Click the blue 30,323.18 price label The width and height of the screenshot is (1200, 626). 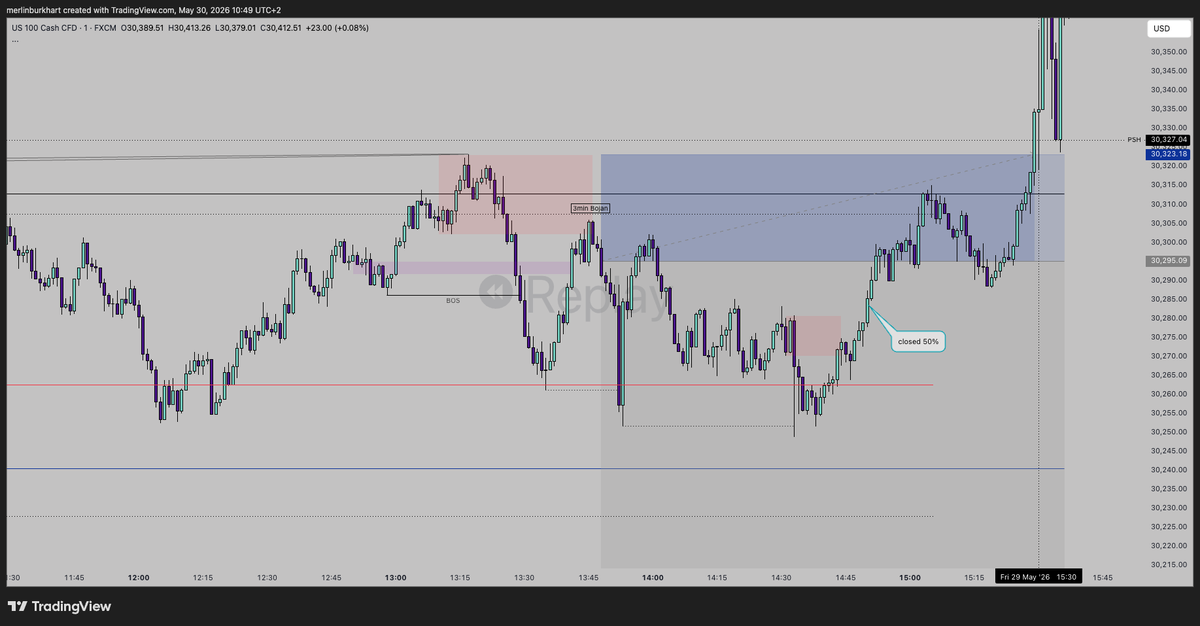tap(1167, 154)
